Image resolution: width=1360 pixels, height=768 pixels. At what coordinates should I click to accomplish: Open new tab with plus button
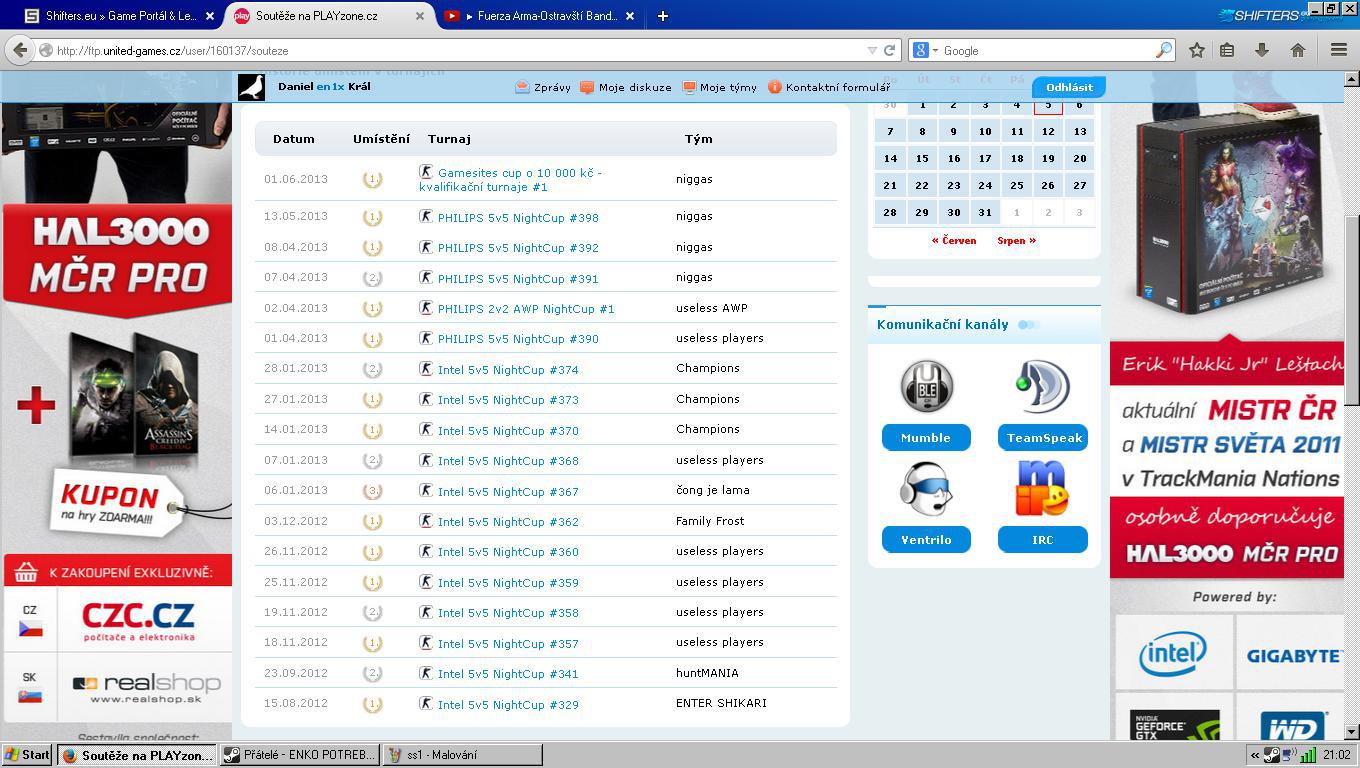662,16
